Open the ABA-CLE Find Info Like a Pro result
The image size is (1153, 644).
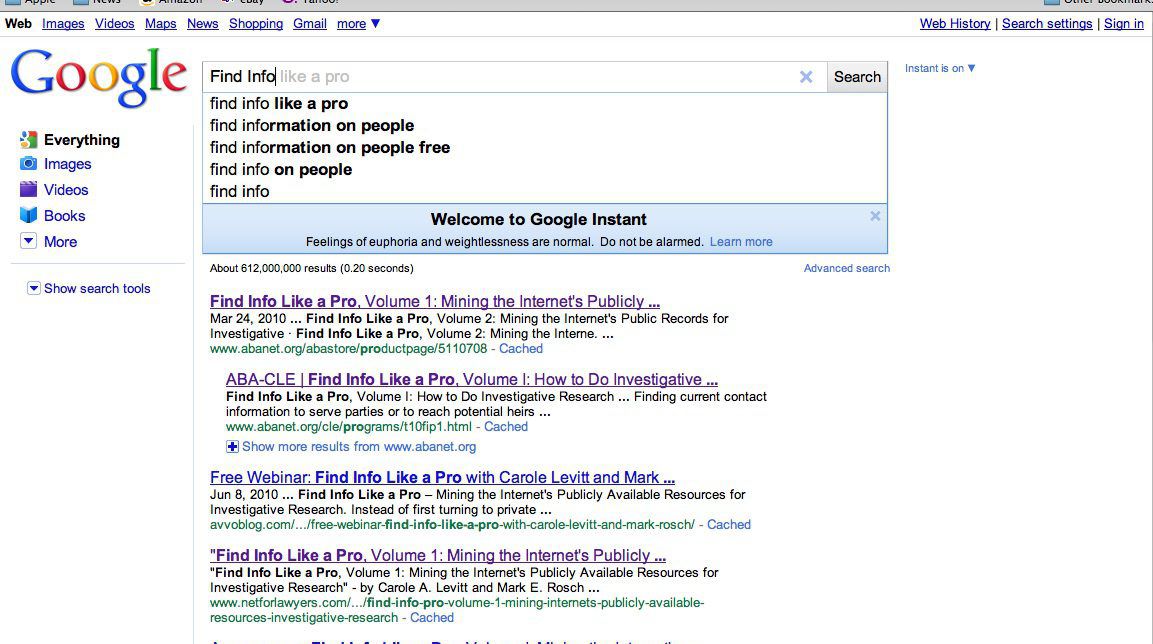point(471,379)
